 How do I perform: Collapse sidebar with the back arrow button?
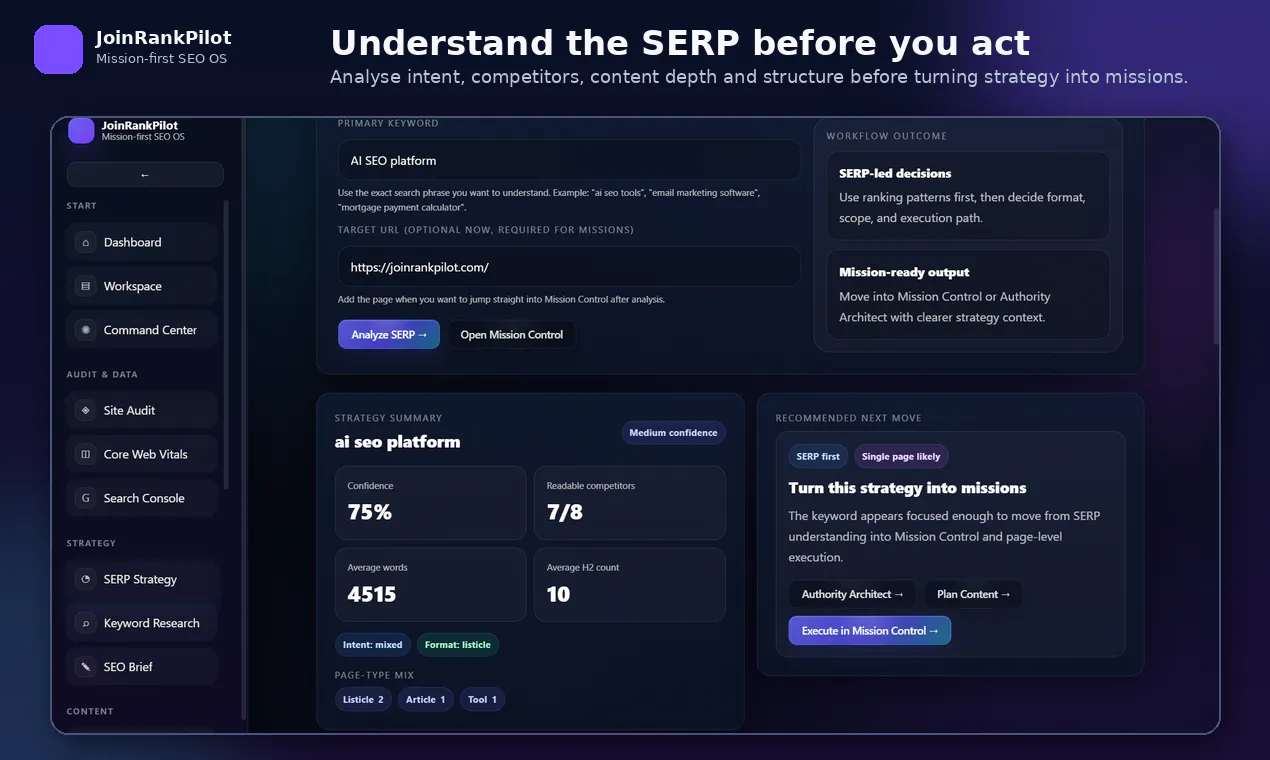(x=145, y=174)
